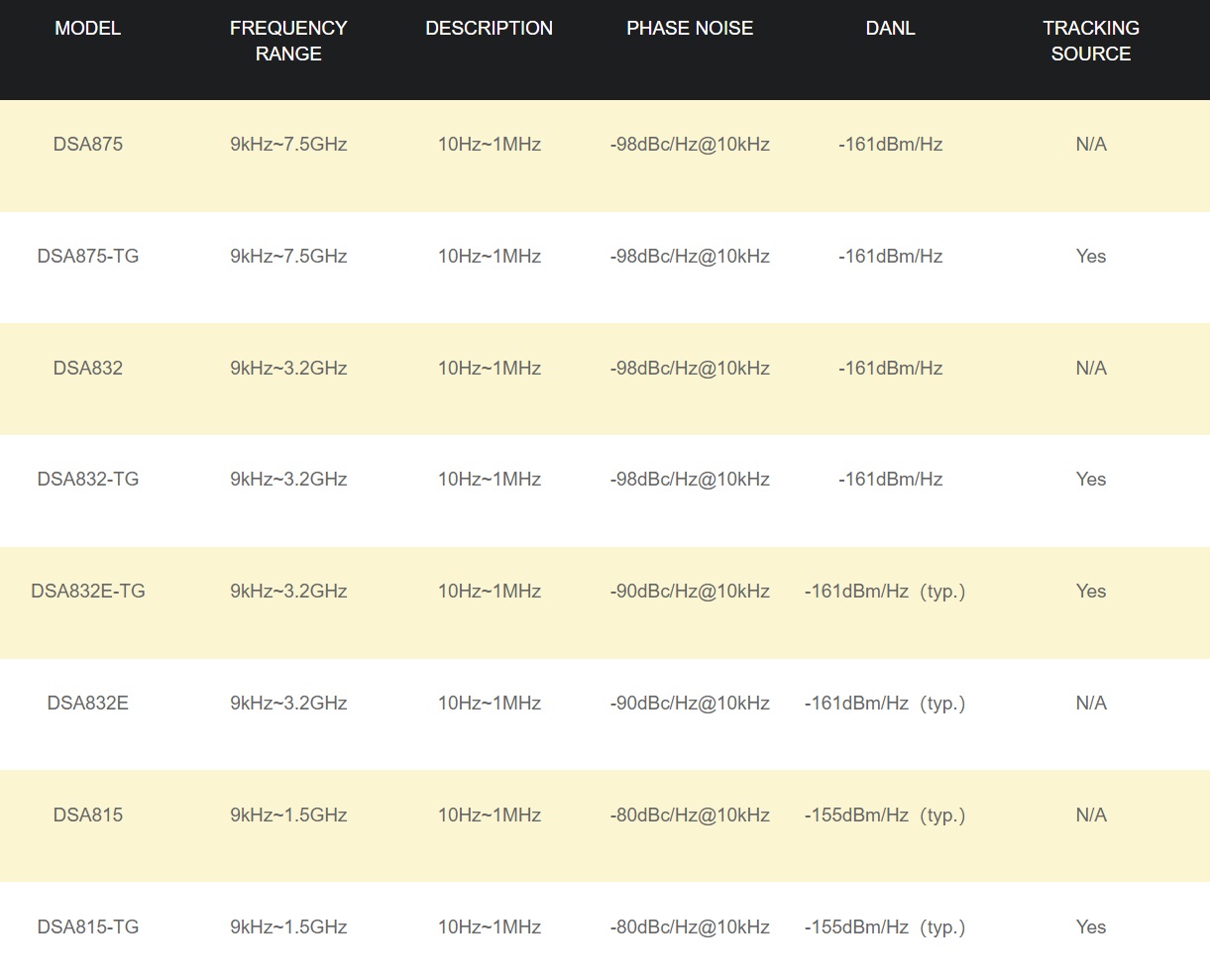Click DSA875-TG frequency range 9kHz~7.5GHz

(288, 257)
